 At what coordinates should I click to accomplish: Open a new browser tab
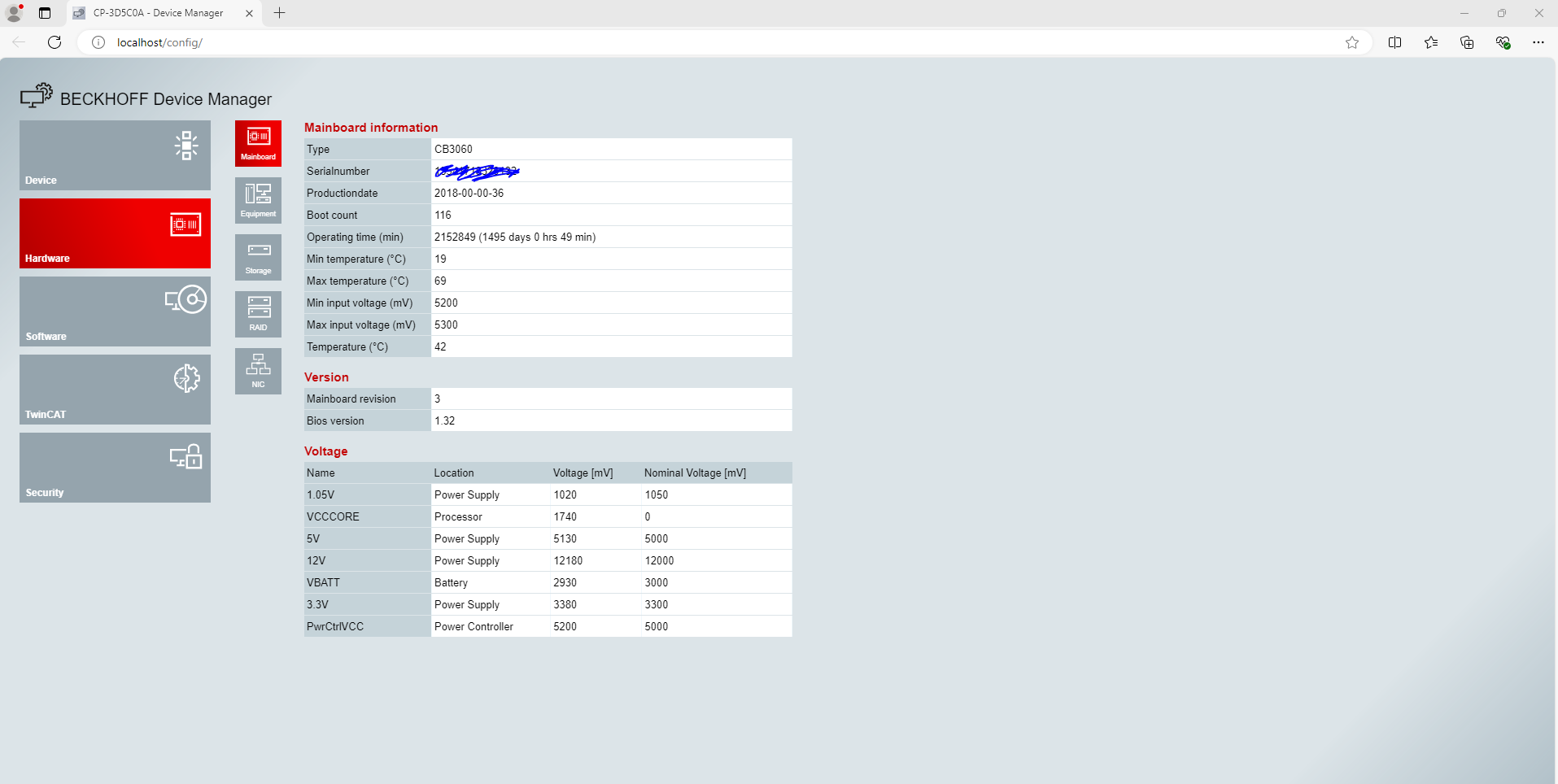pos(279,13)
